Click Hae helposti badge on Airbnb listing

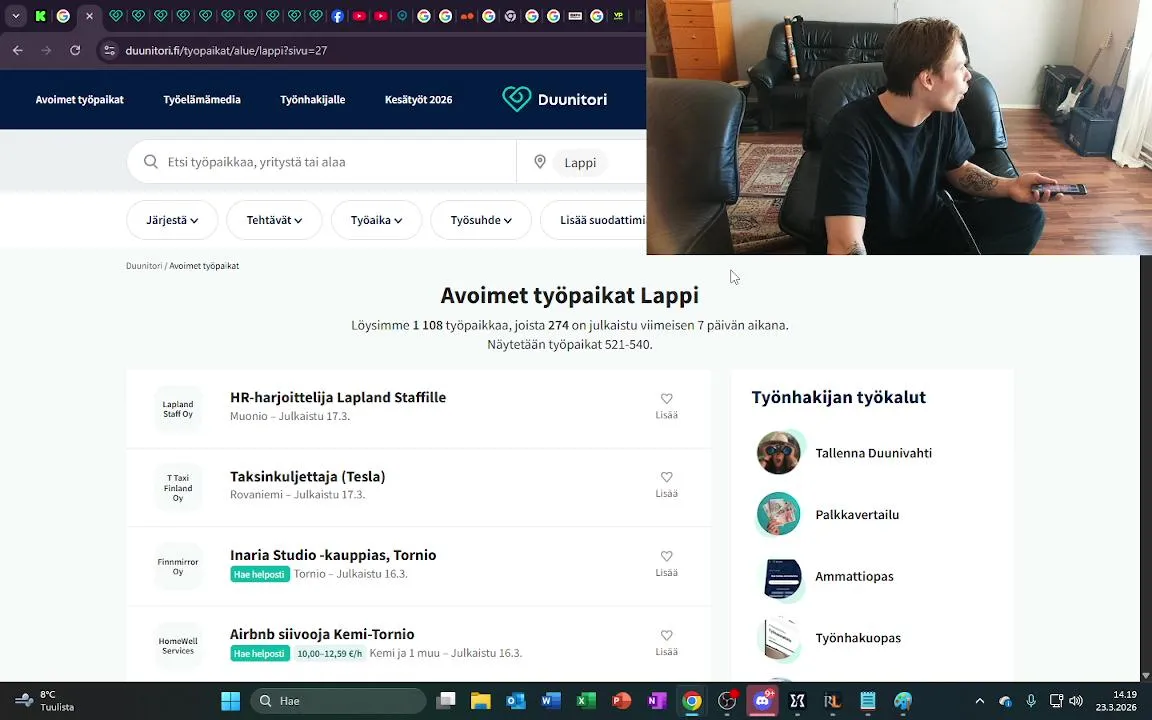pos(259,653)
